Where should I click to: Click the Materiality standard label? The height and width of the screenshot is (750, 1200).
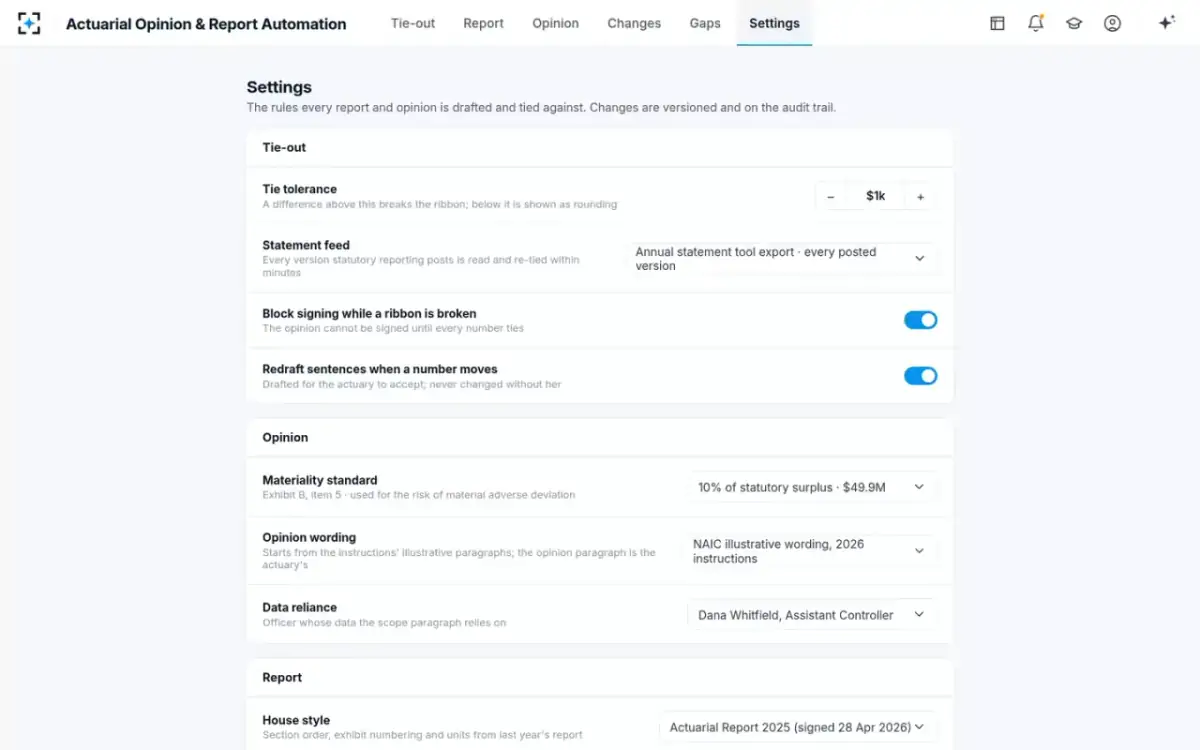tap(320, 480)
